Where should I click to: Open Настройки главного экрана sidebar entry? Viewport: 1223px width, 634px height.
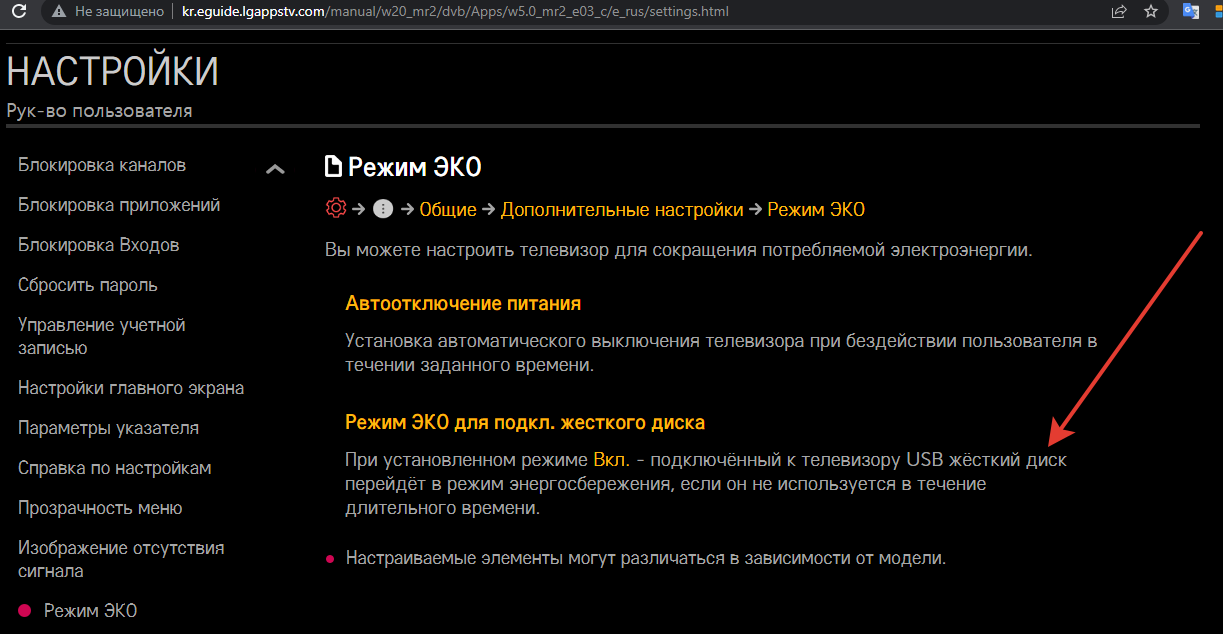point(131,388)
